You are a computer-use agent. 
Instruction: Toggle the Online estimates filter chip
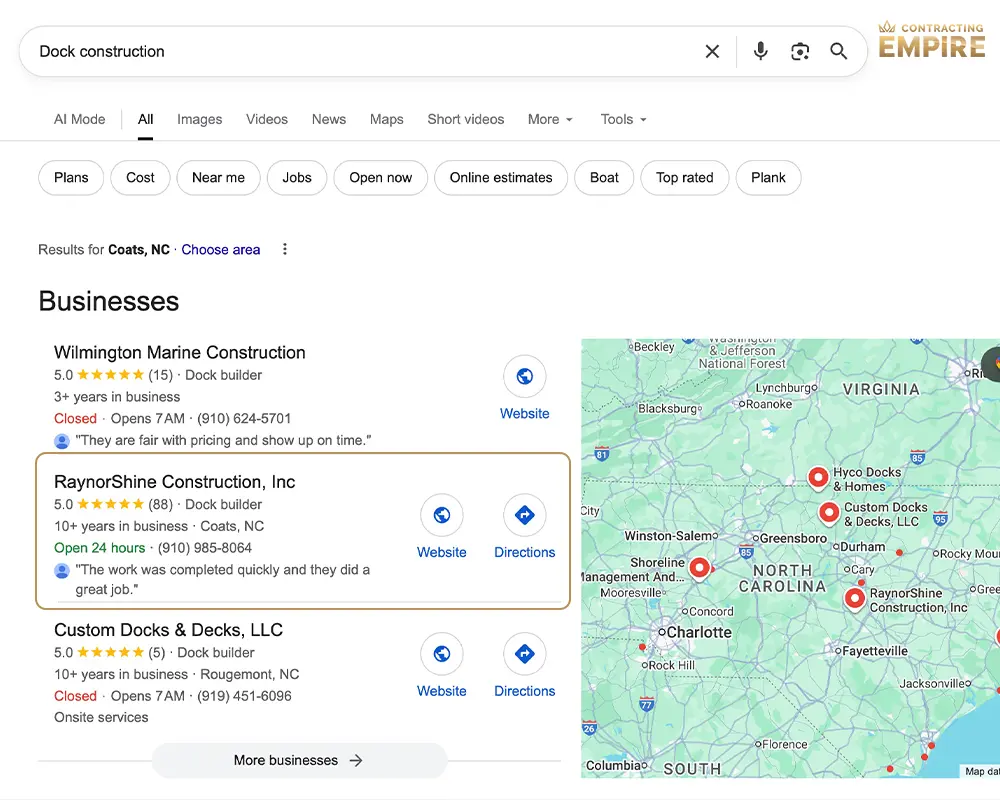(x=501, y=177)
